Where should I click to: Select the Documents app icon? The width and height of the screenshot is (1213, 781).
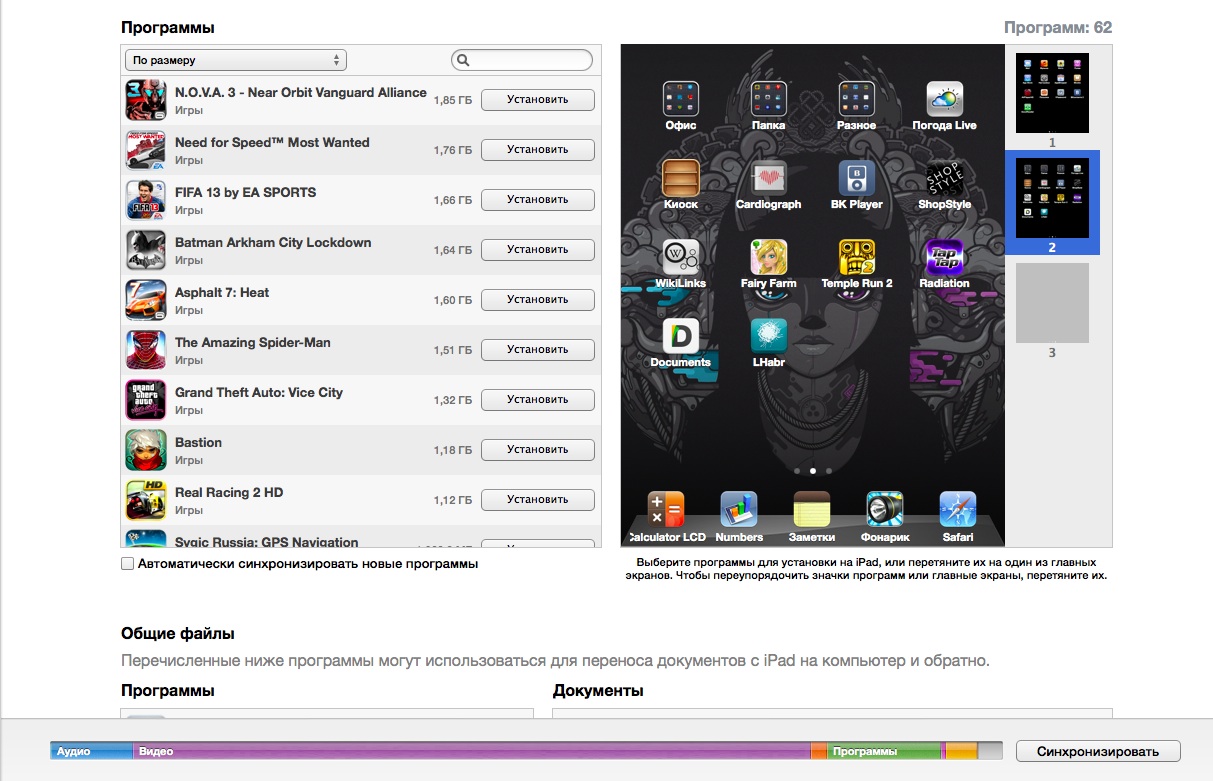[x=681, y=337]
